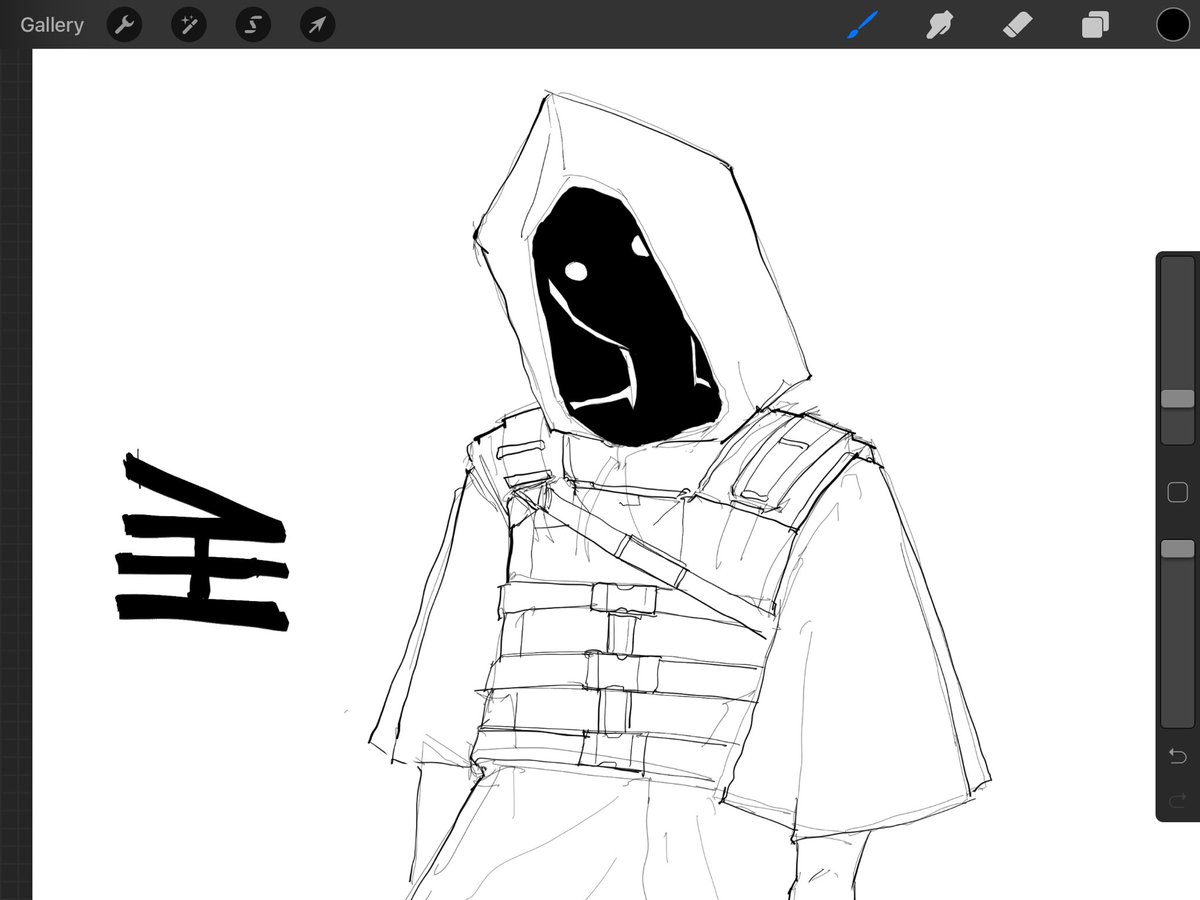
Task: Open the Adjustments magic wand menu
Action: click(x=189, y=25)
